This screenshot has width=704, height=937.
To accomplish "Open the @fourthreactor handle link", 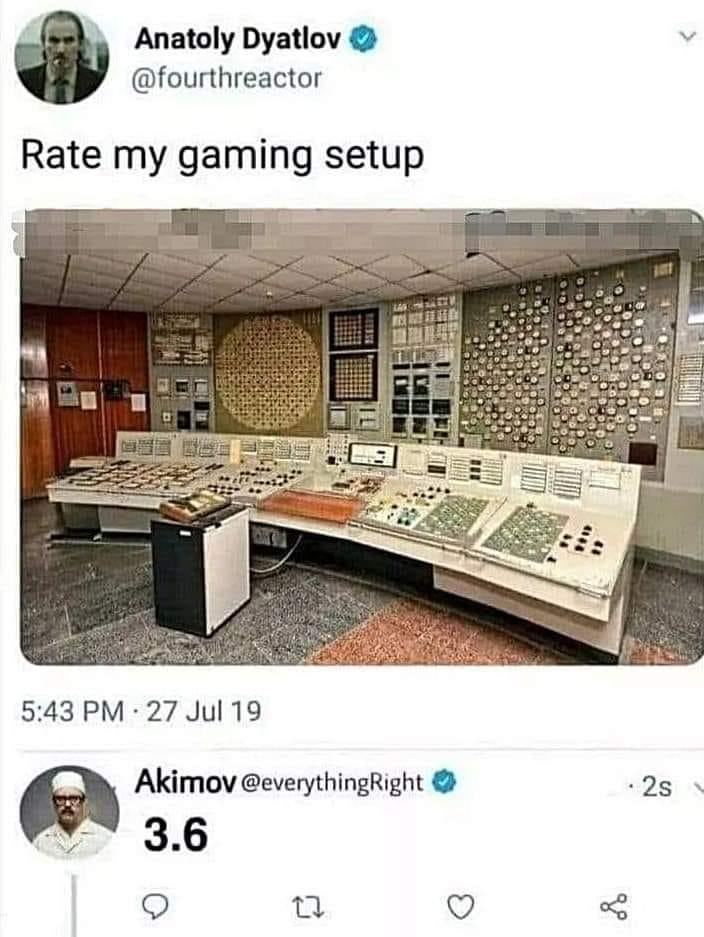I will pos(226,78).
